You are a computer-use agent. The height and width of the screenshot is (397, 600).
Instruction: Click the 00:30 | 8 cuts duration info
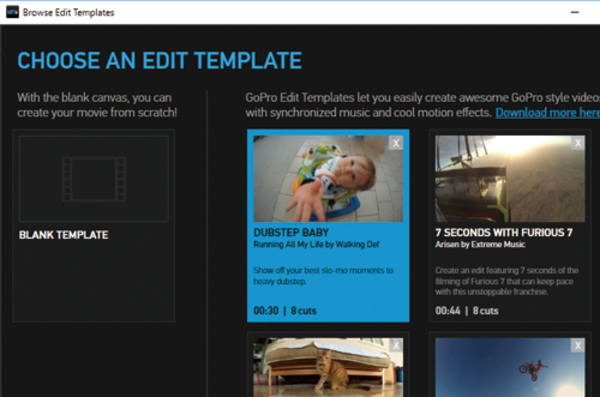coord(285,310)
